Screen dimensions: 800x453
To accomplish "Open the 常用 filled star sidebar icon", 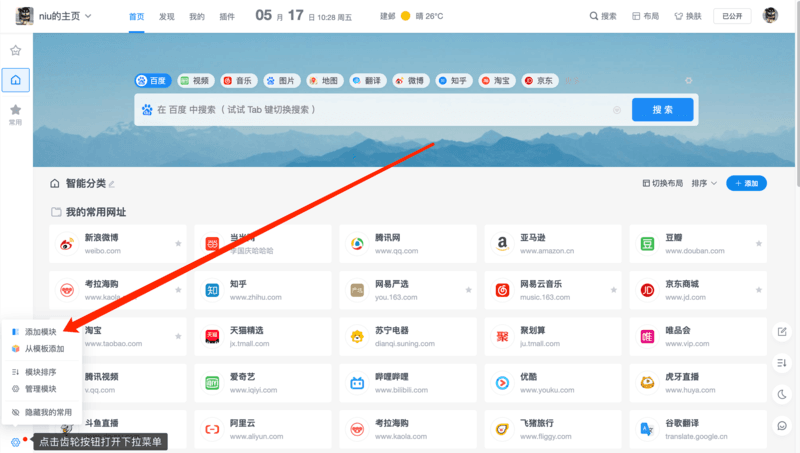I will 16,114.
